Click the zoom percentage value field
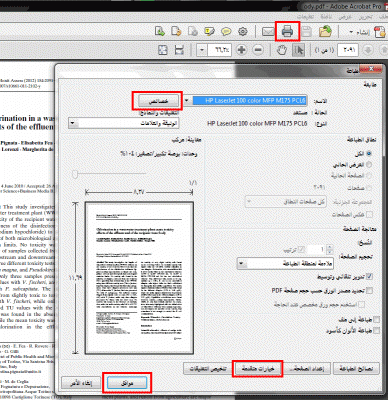This screenshot has height=400, width=388. point(219,50)
